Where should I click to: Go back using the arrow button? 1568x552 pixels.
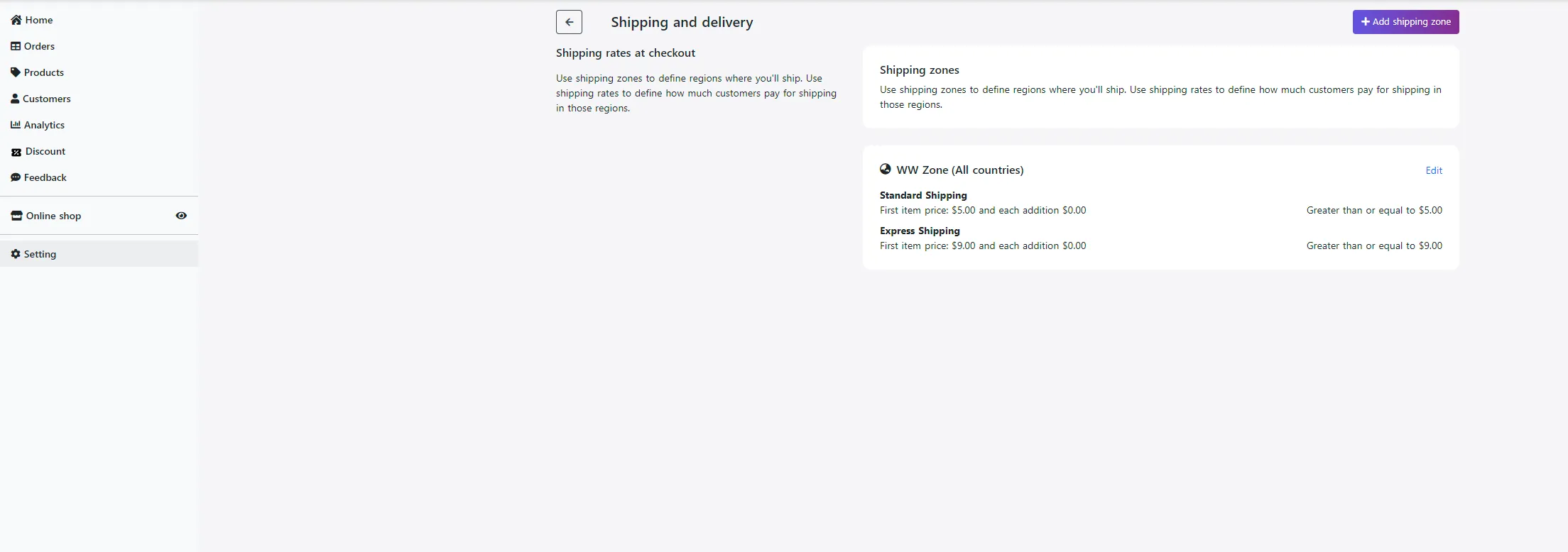[x=569, y=22]
